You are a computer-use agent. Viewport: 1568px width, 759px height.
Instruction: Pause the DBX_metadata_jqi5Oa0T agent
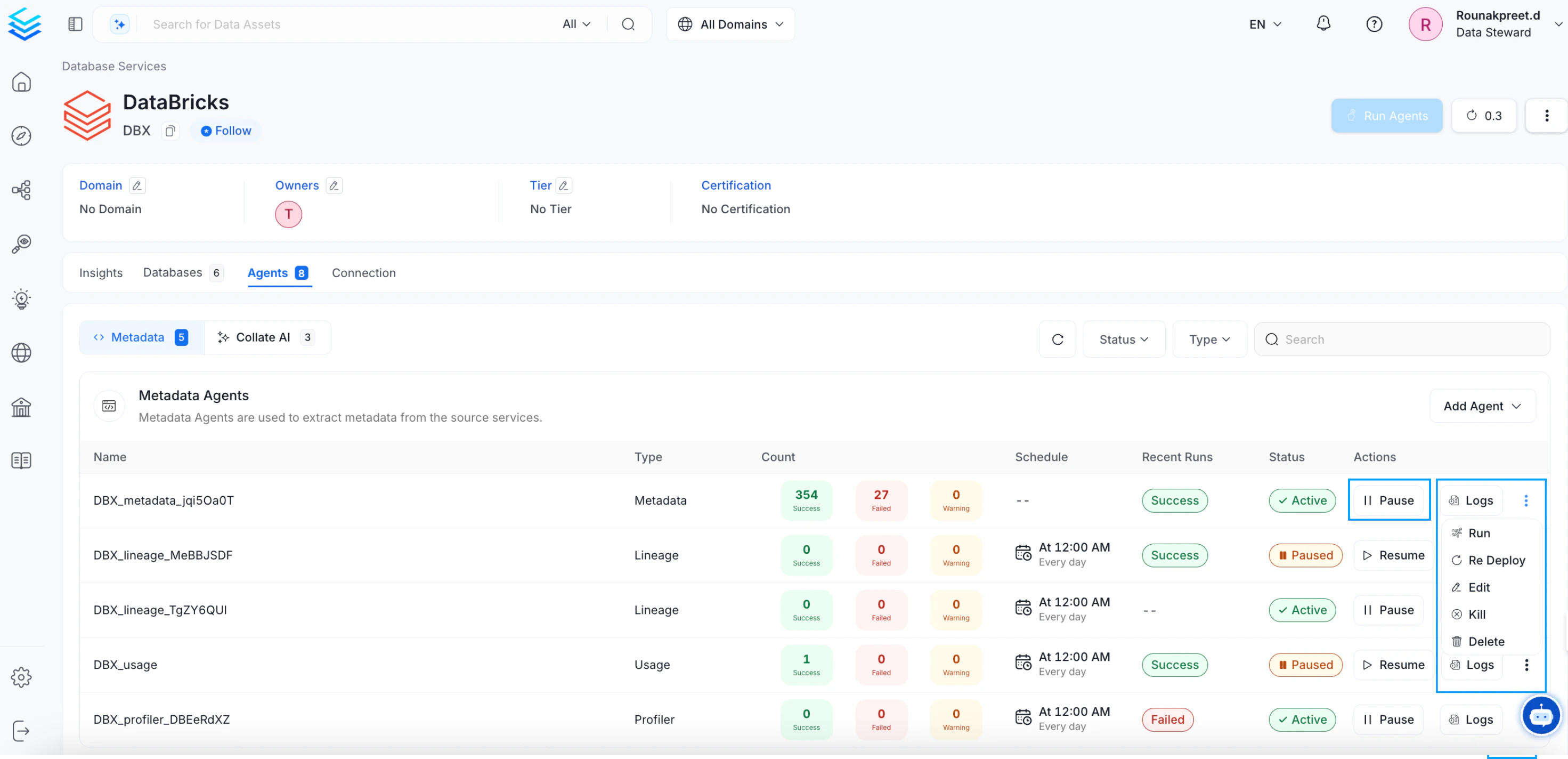(1388, 500)
